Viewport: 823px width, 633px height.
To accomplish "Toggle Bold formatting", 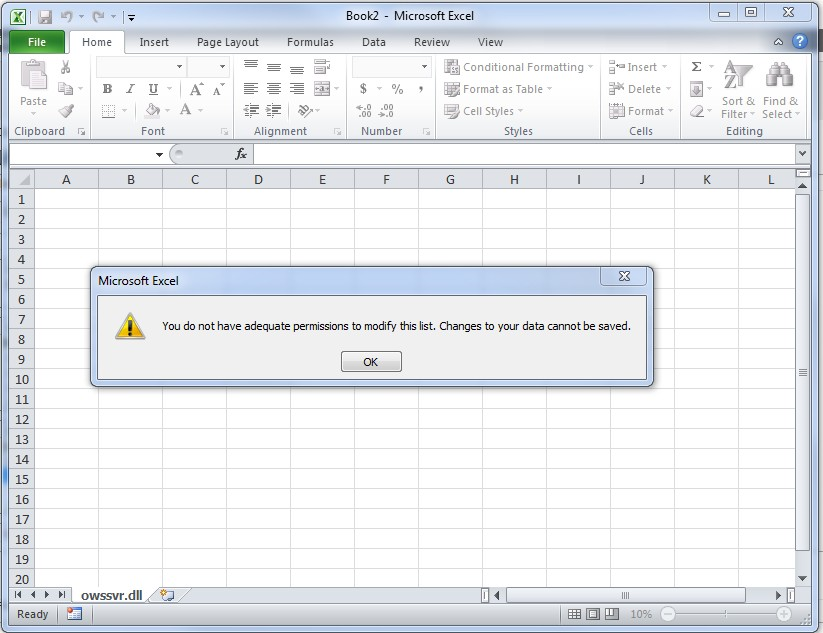I will 108,89.
